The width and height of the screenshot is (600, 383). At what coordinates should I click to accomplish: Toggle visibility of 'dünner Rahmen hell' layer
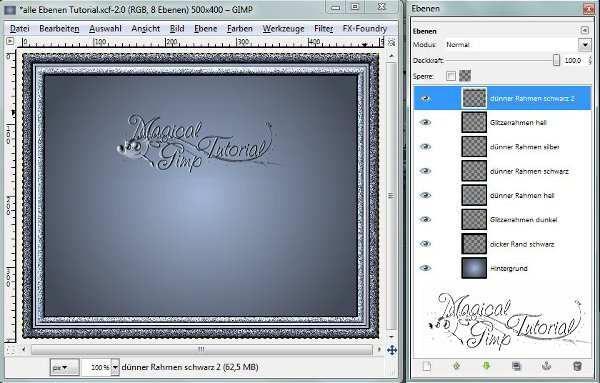(426, 196)
